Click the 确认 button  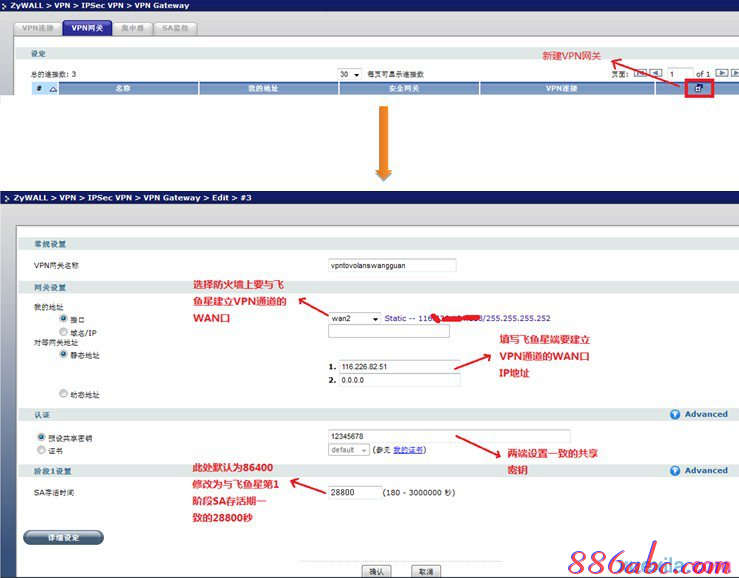(x=376, y=571)
